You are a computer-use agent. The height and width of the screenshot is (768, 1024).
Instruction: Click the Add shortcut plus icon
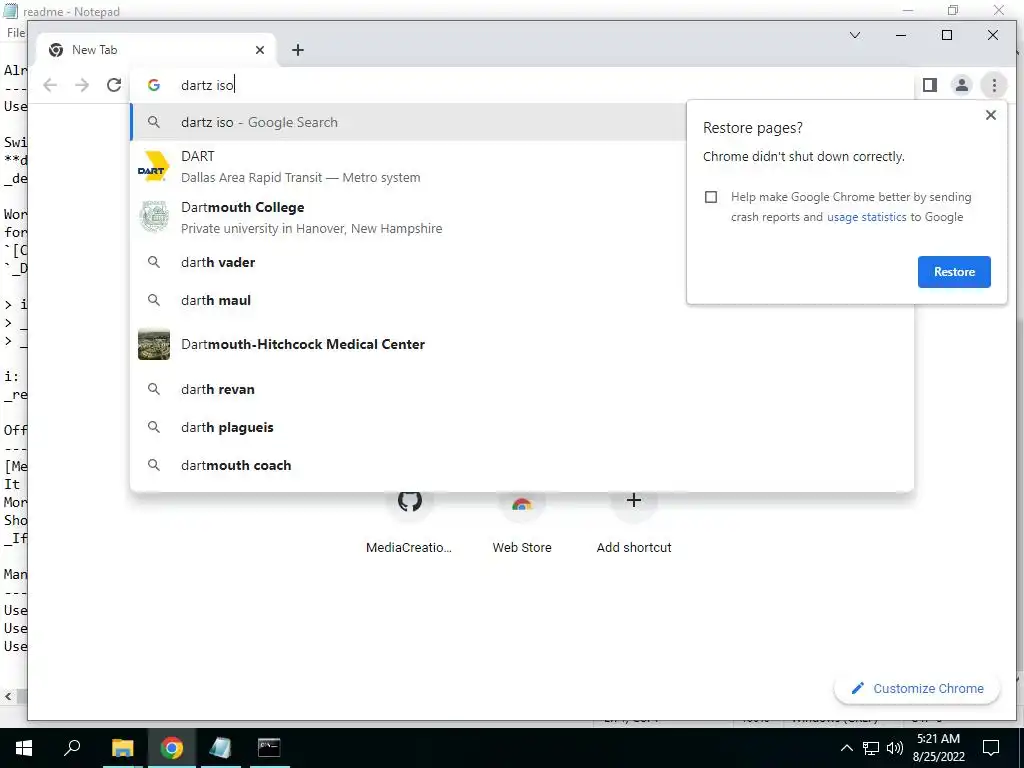pyautogui.click(x=633, y=500)
